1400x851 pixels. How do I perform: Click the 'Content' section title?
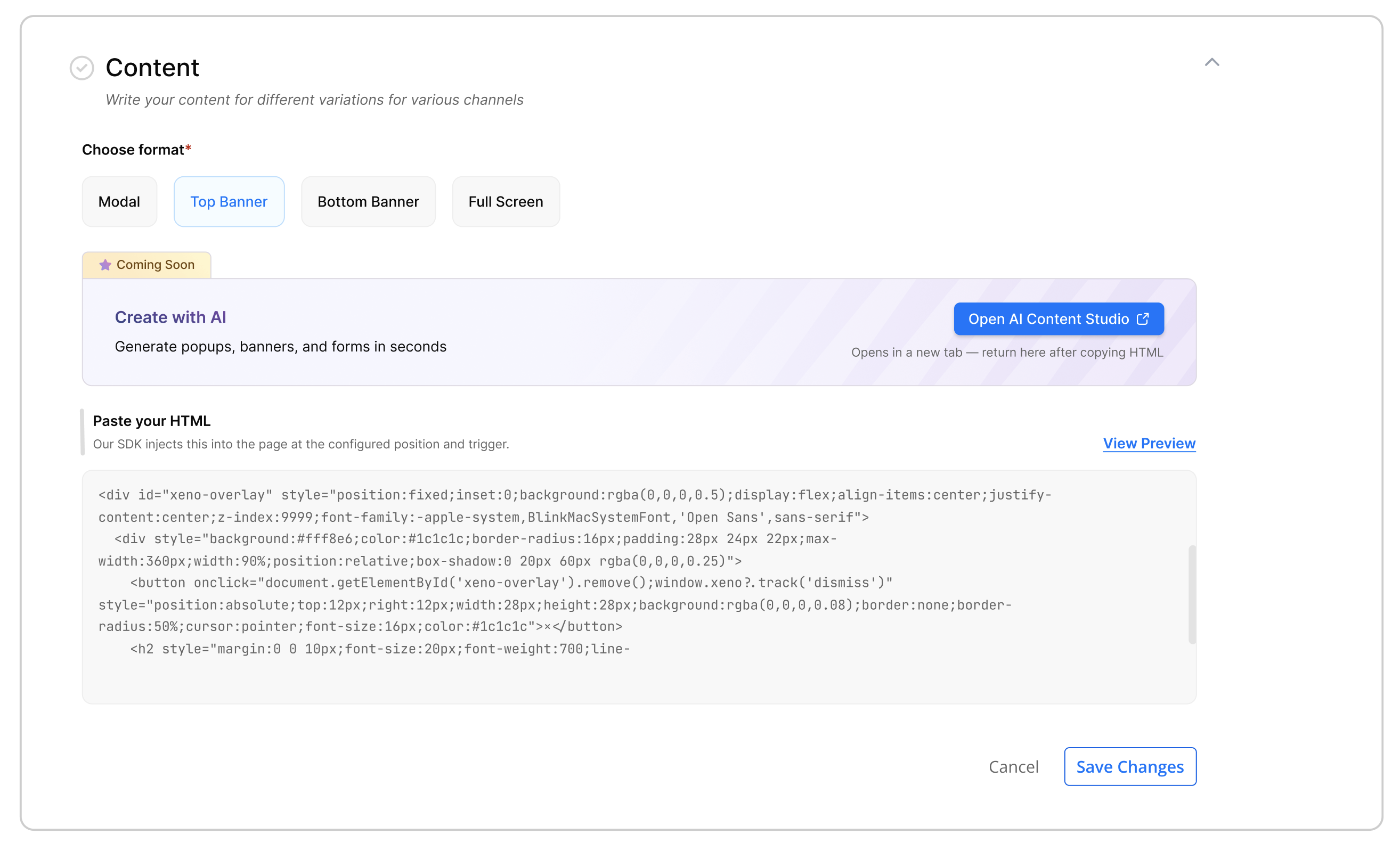(152, 68)
